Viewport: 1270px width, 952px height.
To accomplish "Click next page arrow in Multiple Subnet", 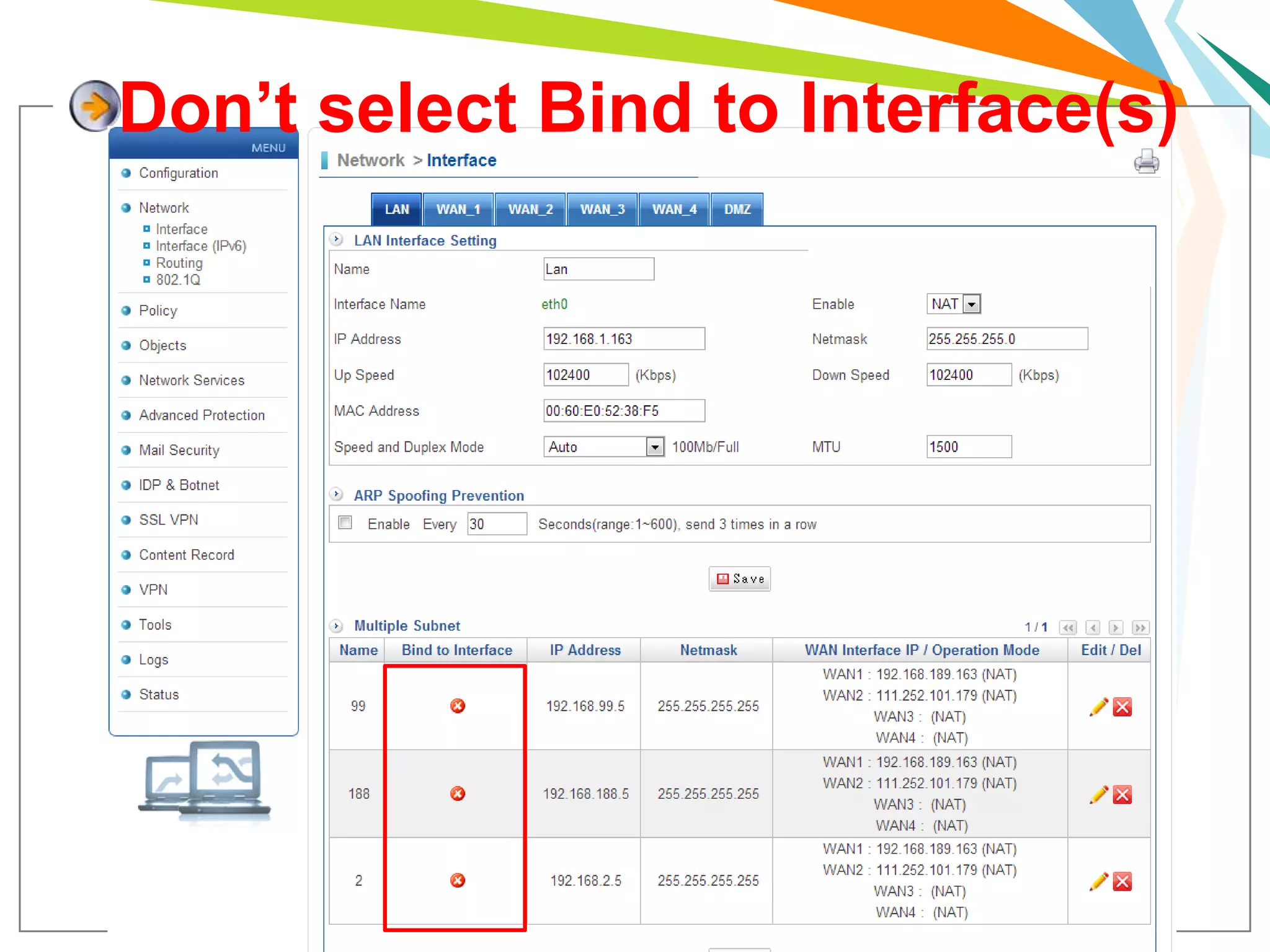I will click(x=1116, y=628).
